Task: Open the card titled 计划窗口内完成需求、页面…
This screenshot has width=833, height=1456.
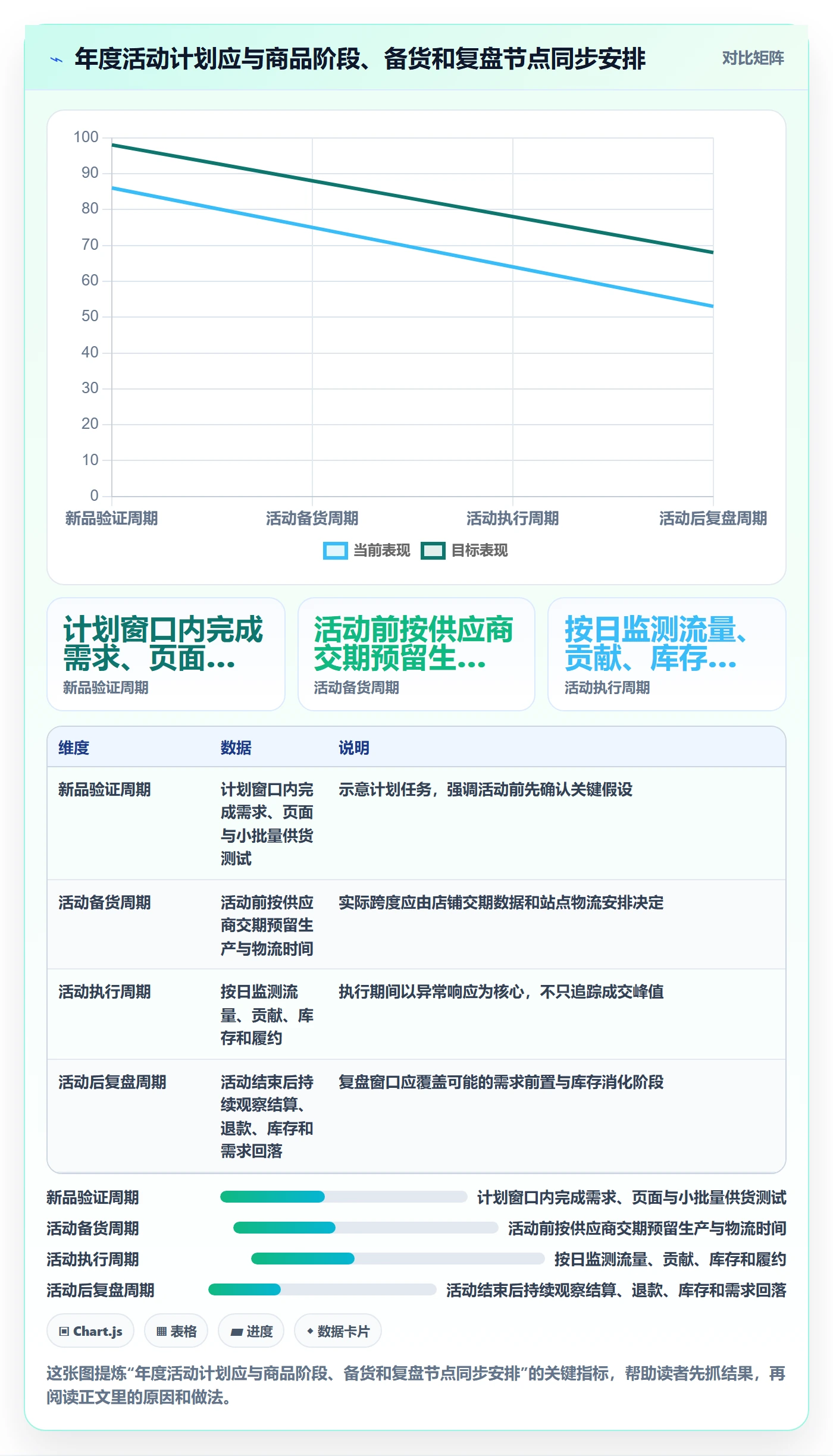Action: (x=166, y=654)
